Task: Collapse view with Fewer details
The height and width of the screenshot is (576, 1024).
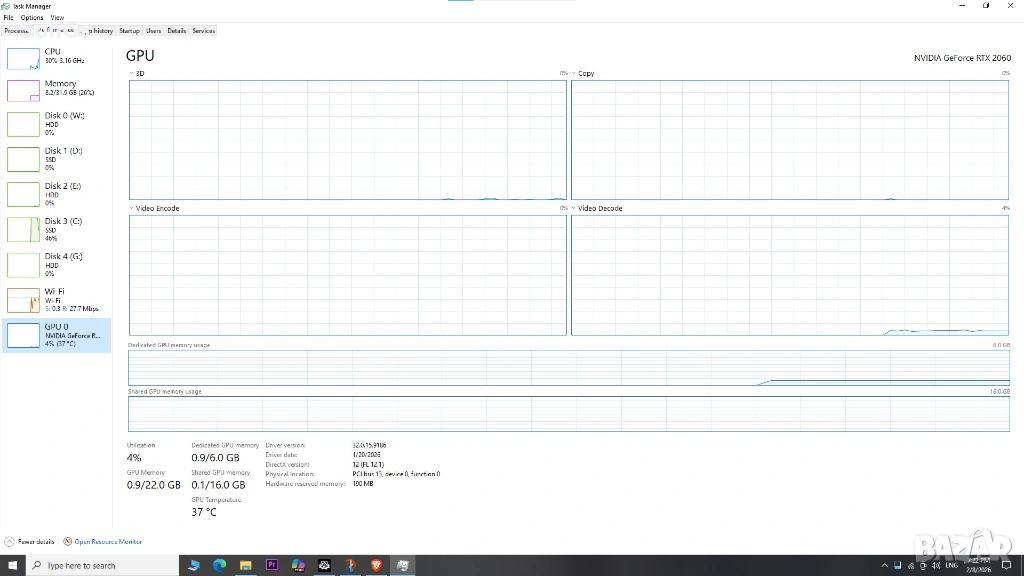Action: point(32,541)
